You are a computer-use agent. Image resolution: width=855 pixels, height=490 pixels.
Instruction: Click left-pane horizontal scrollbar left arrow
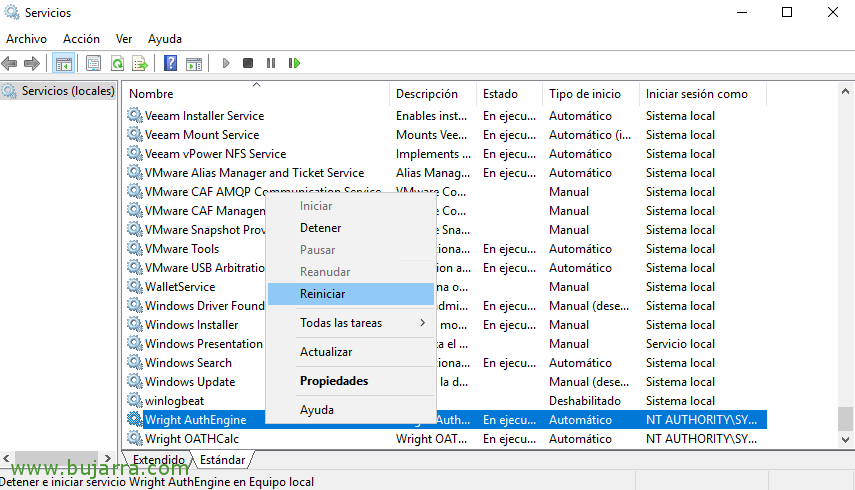pos(7,459)
